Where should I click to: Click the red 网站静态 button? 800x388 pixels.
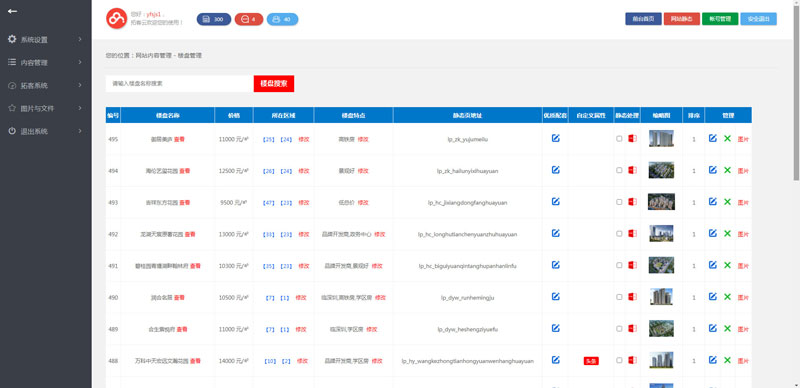click(682, 19)
